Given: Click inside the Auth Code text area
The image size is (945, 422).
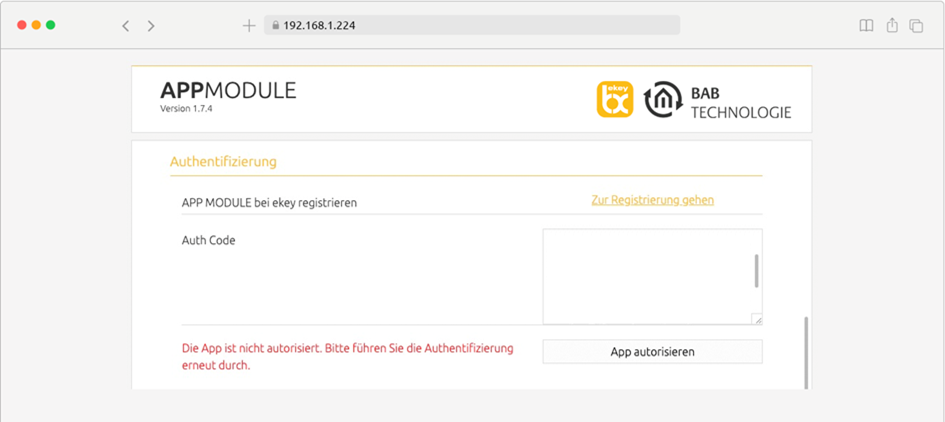Looking at the screenshot, I should (652, 277).
